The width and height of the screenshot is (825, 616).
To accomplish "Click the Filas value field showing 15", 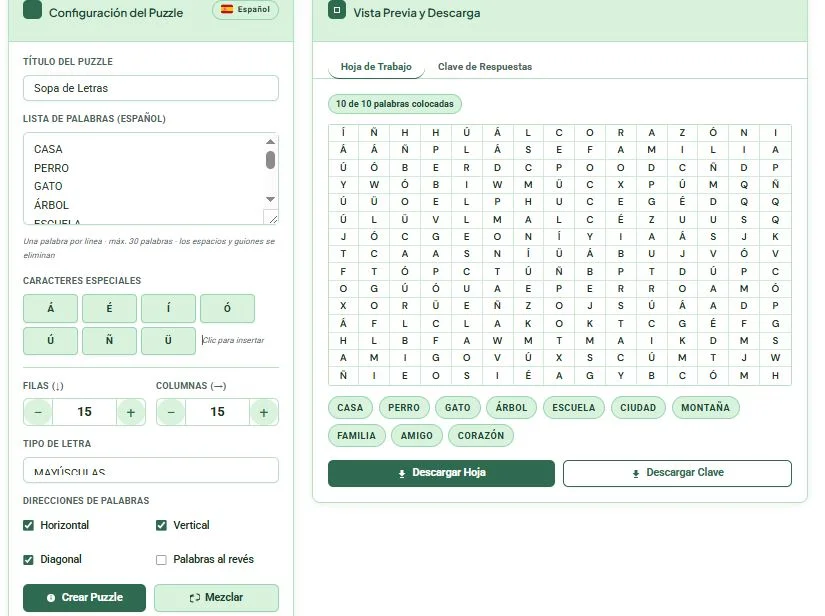I will (x=84, y=412).
